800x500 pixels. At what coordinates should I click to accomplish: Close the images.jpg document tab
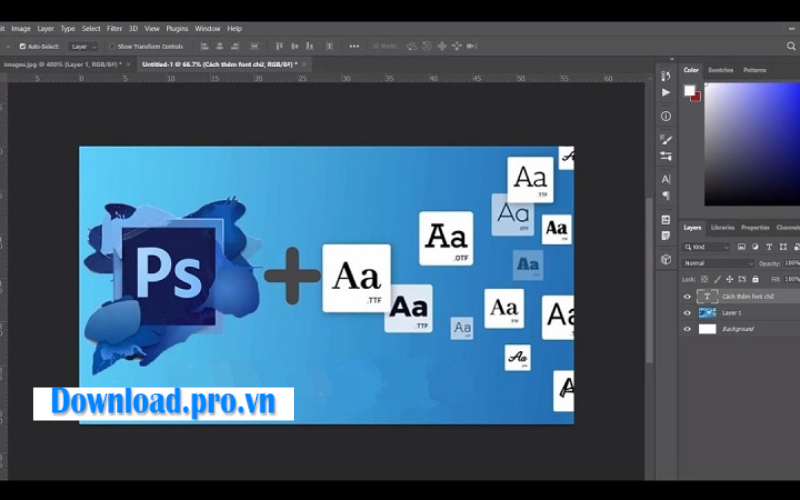(x=128, y=64)
